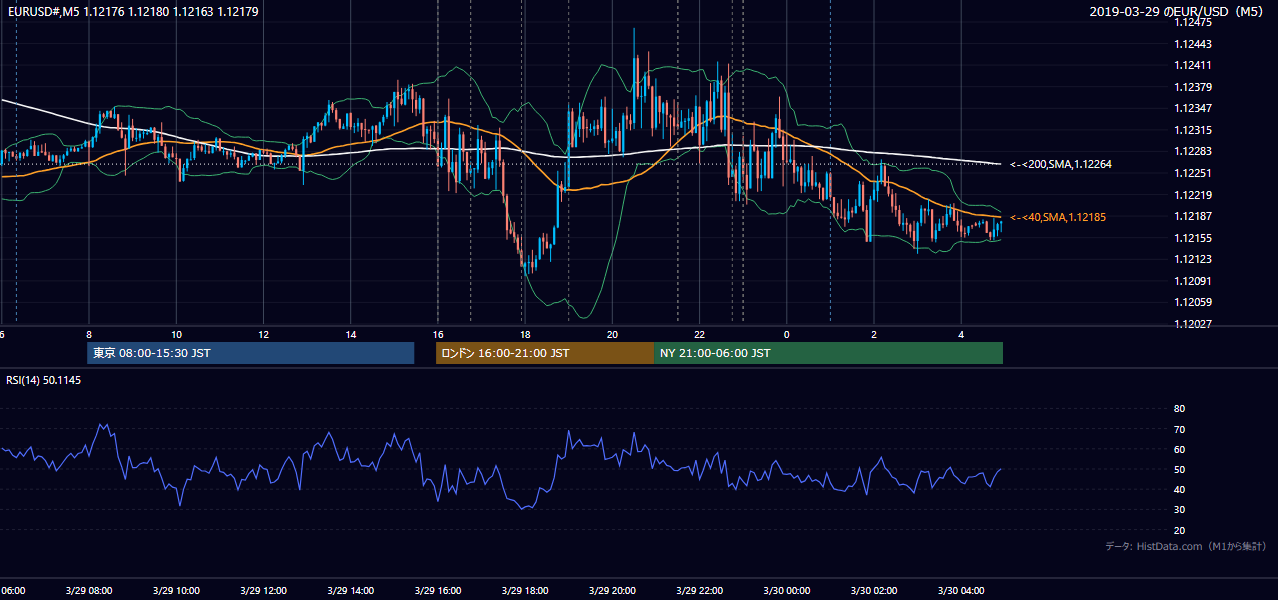The height and width of the screenshot is (600, 1278).
Task: Click price axis value 1.12123
Action: (1194, 259)
